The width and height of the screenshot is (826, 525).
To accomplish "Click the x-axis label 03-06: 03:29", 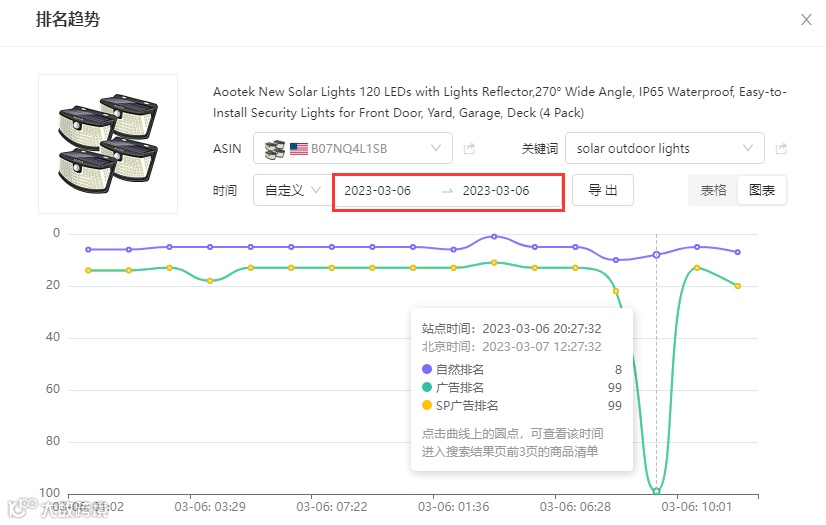I will coord(210,507).
